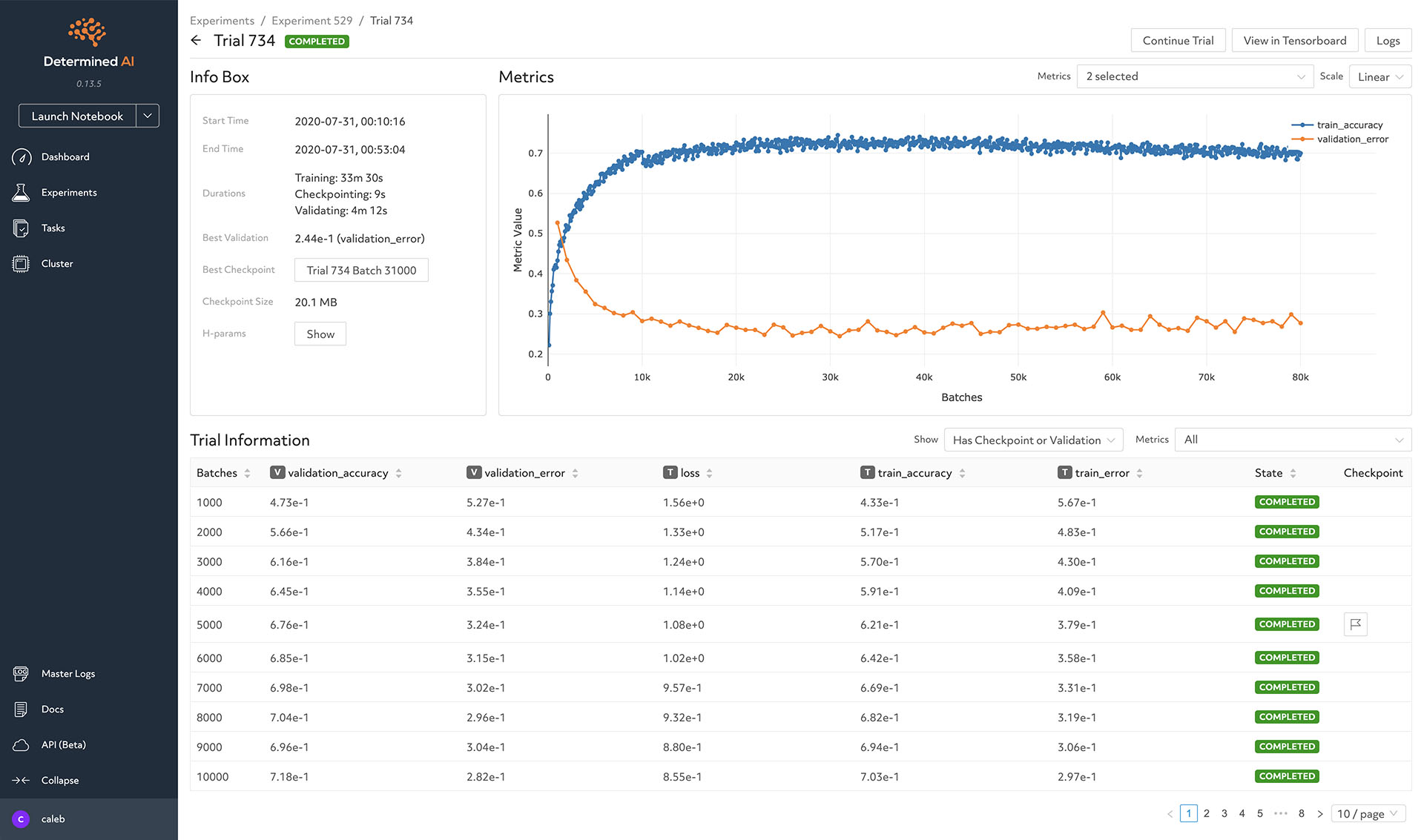Click Logs tab in top right

1389,40
